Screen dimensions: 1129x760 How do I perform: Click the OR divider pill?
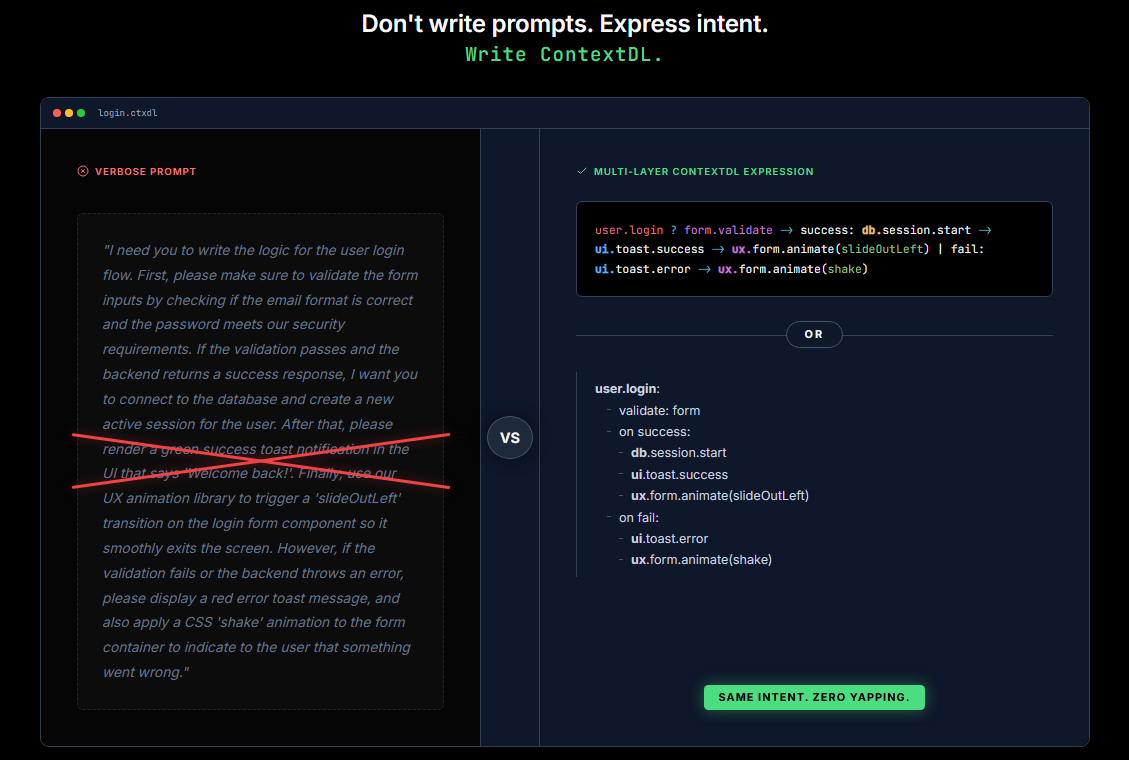[814, 335]
